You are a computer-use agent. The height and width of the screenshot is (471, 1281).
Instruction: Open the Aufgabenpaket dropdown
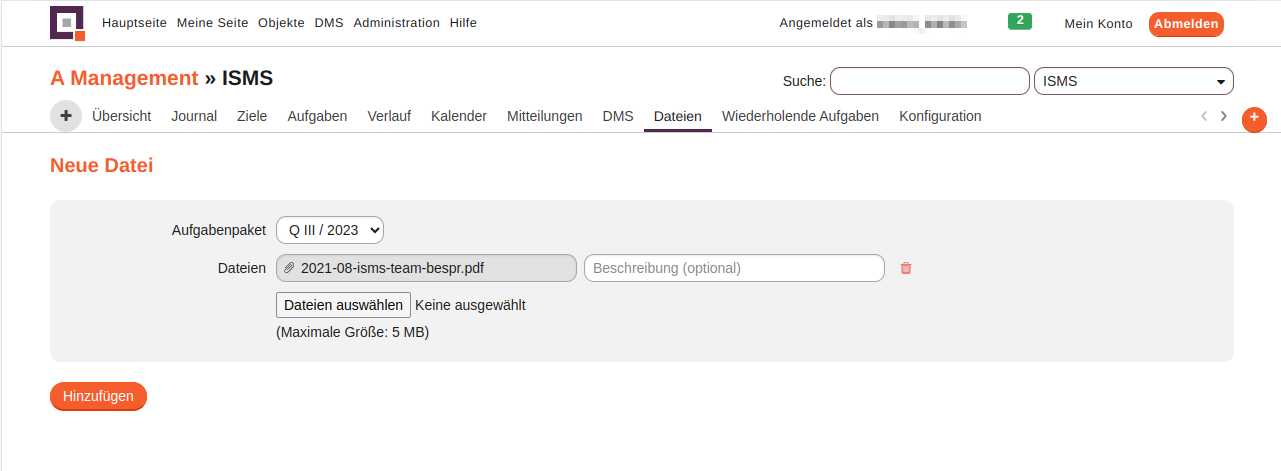tap(330, 230)
